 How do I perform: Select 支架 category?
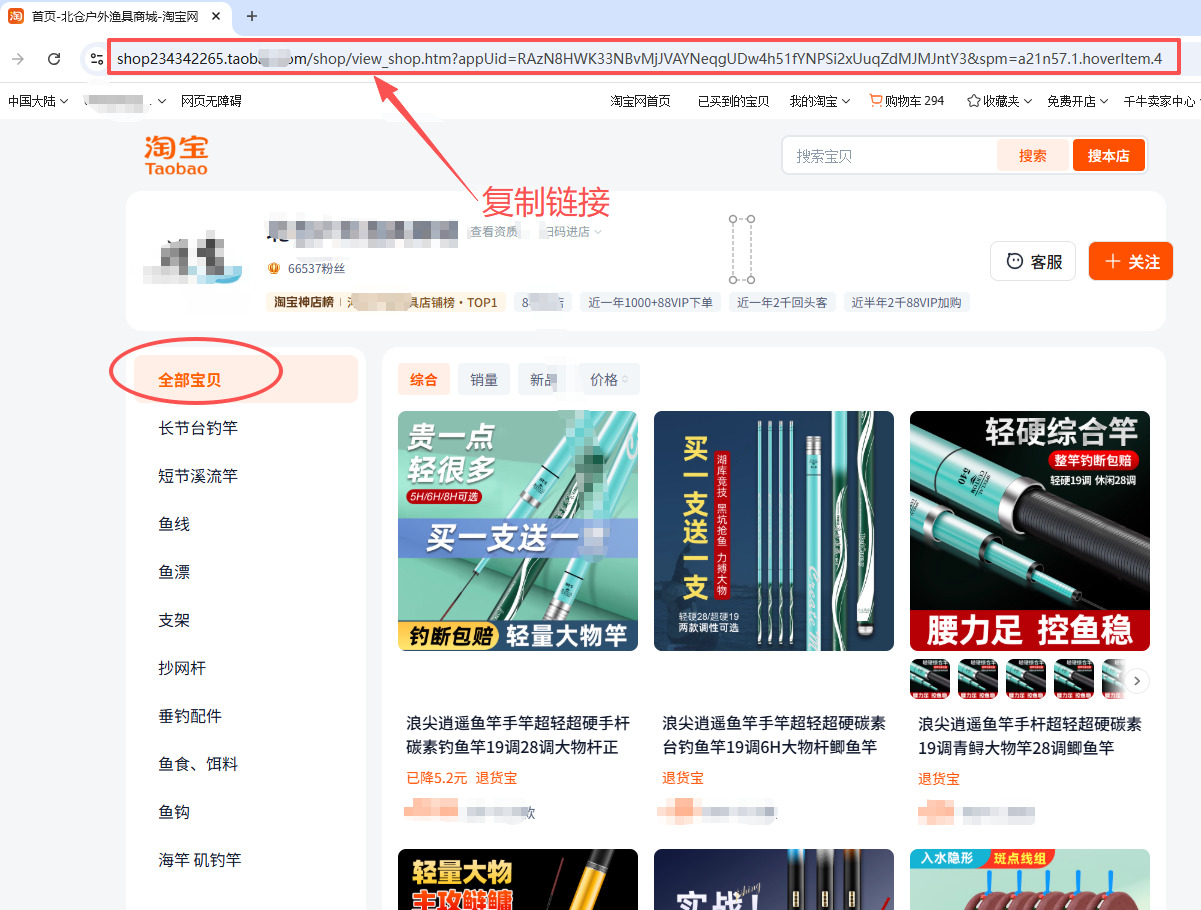tap(174, 620)
